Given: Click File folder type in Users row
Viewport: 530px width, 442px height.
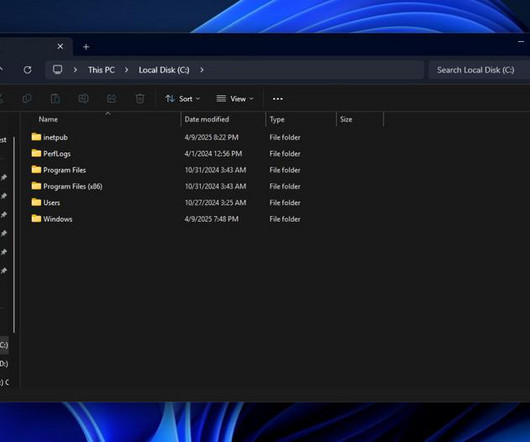Looking at the screenshot, I should [285, 202].
